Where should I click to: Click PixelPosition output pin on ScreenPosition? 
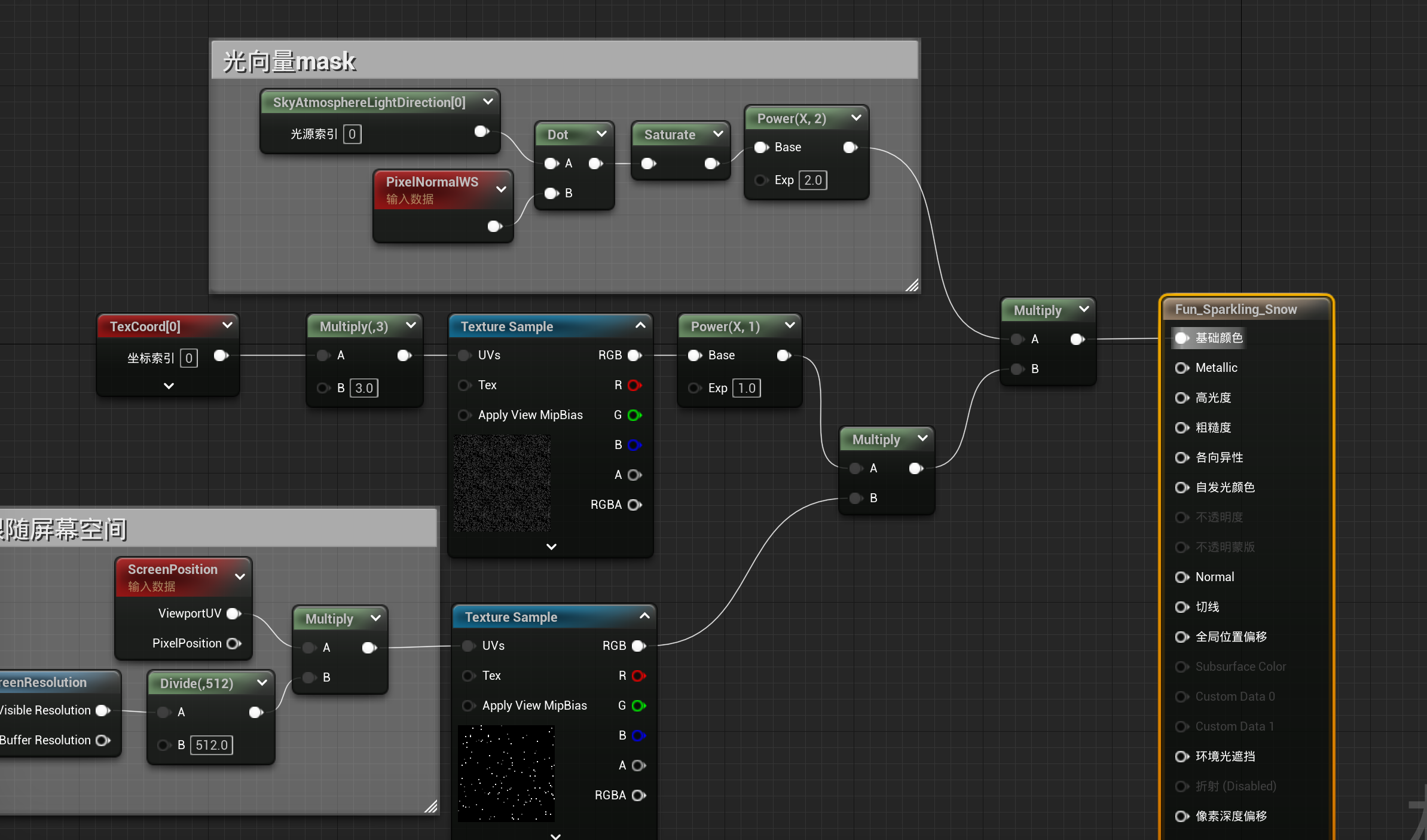tap(234, 643)
